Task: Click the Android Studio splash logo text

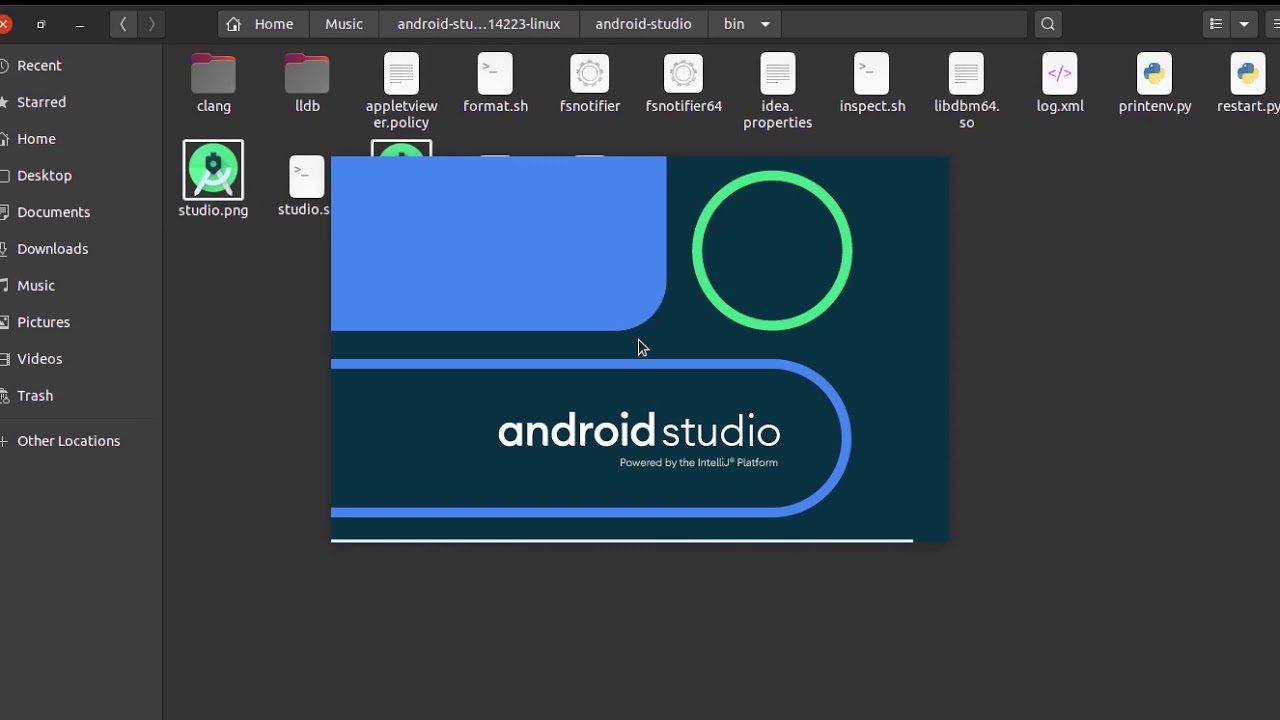Action: click(x=639, y=431)
